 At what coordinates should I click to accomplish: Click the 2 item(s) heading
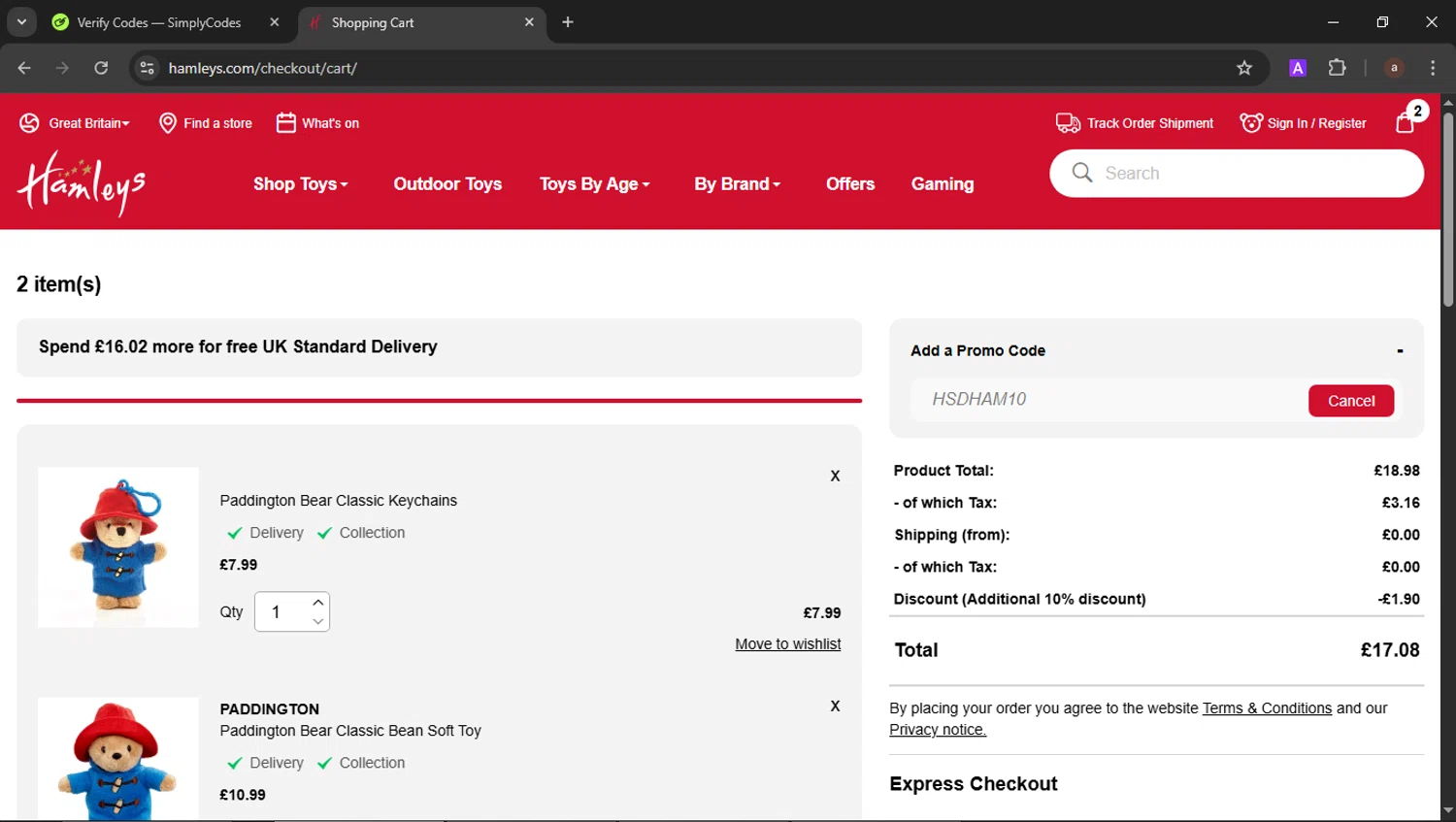58,284
